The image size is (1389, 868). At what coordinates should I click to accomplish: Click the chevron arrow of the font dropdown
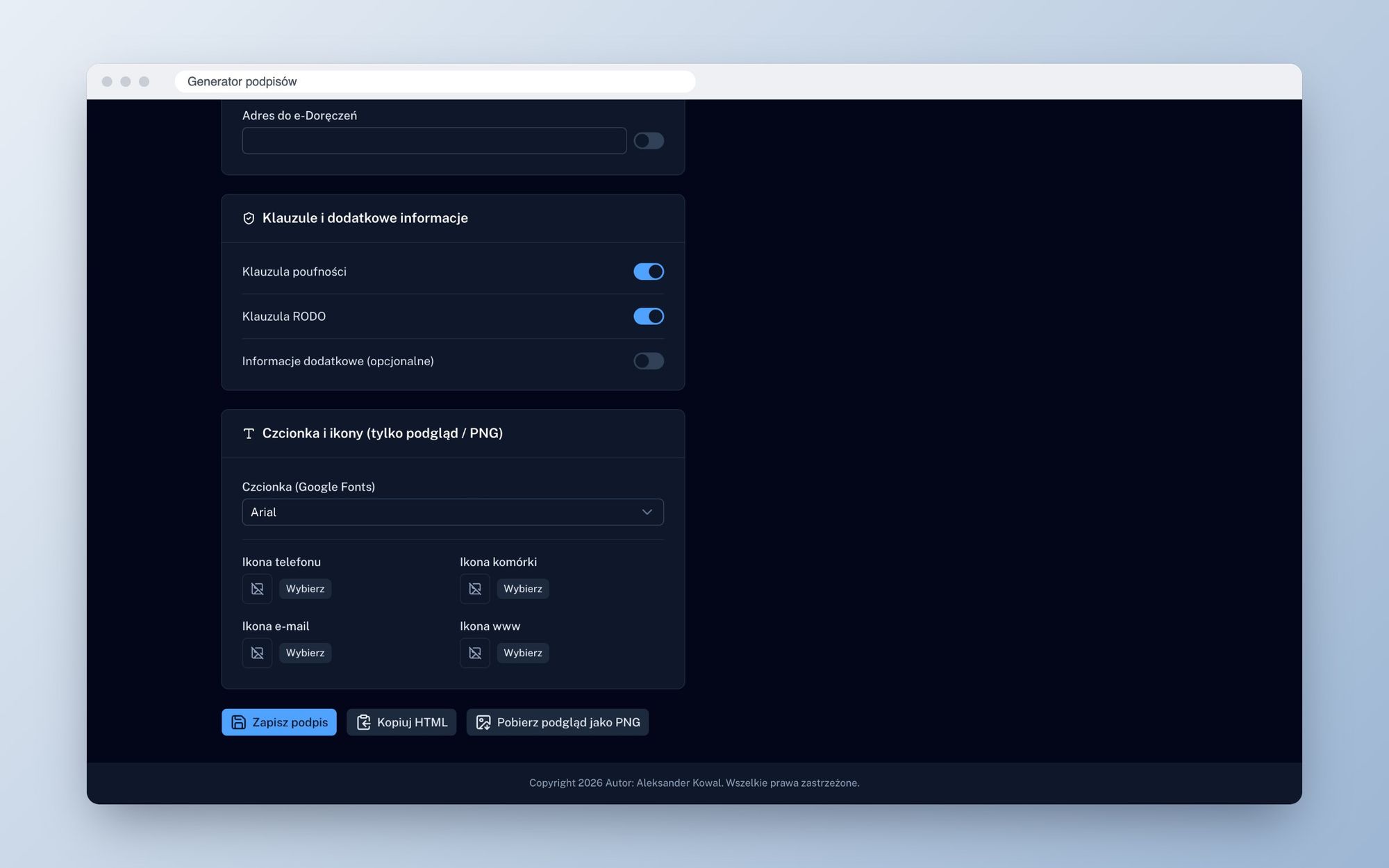[x=647, y=512]
